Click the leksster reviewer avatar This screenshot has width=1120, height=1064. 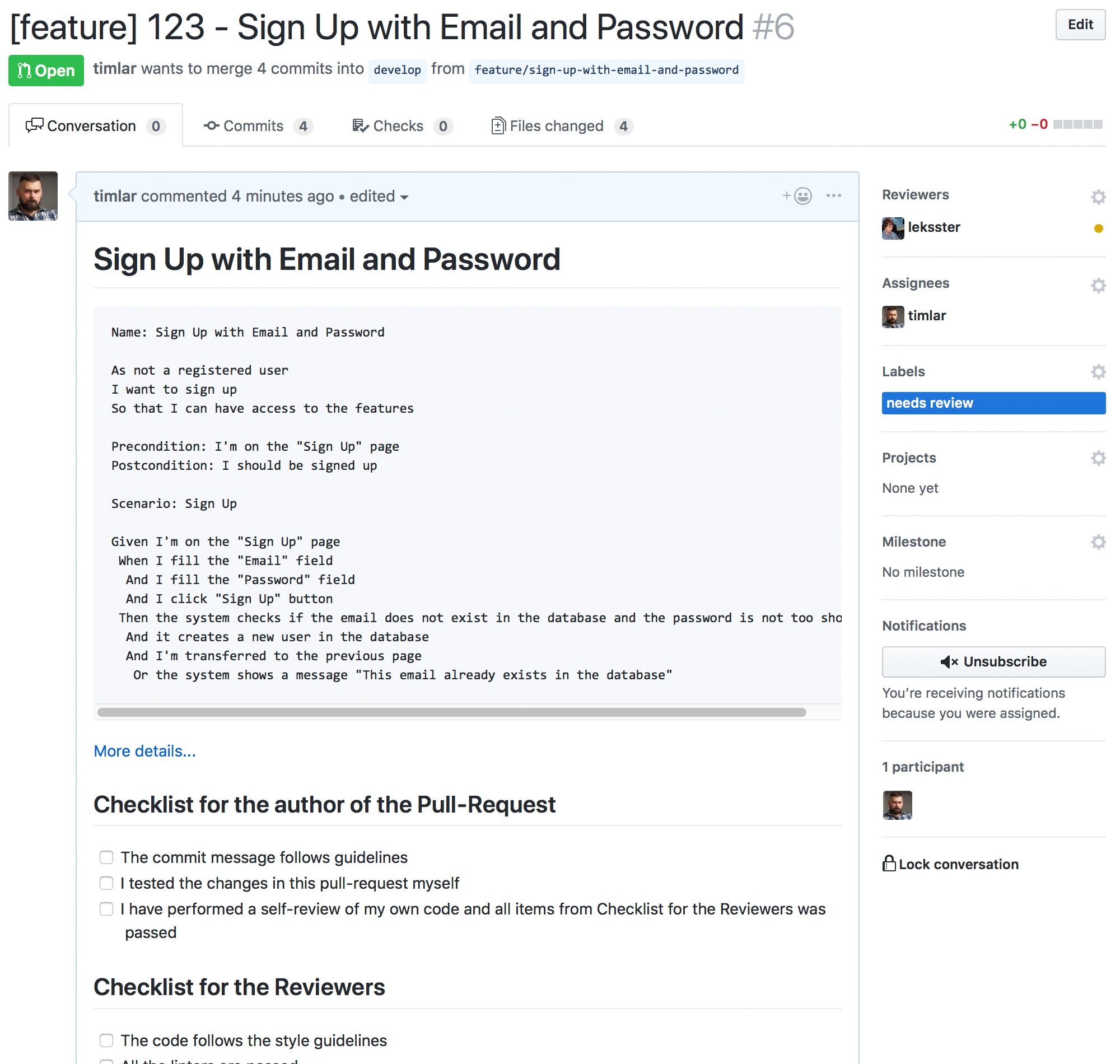892,227
